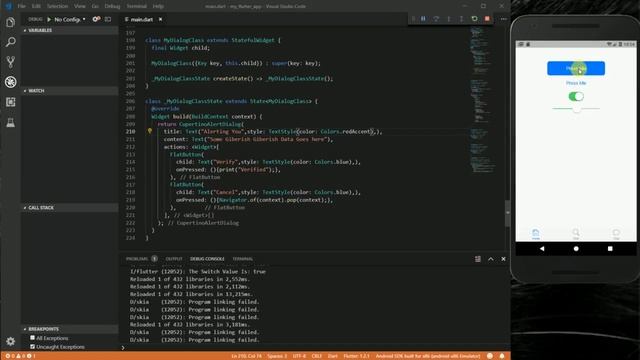The width and height of the screenshot is (640, 360).
Task: Start debugging with the green play icon
Action: click(49, 19)
